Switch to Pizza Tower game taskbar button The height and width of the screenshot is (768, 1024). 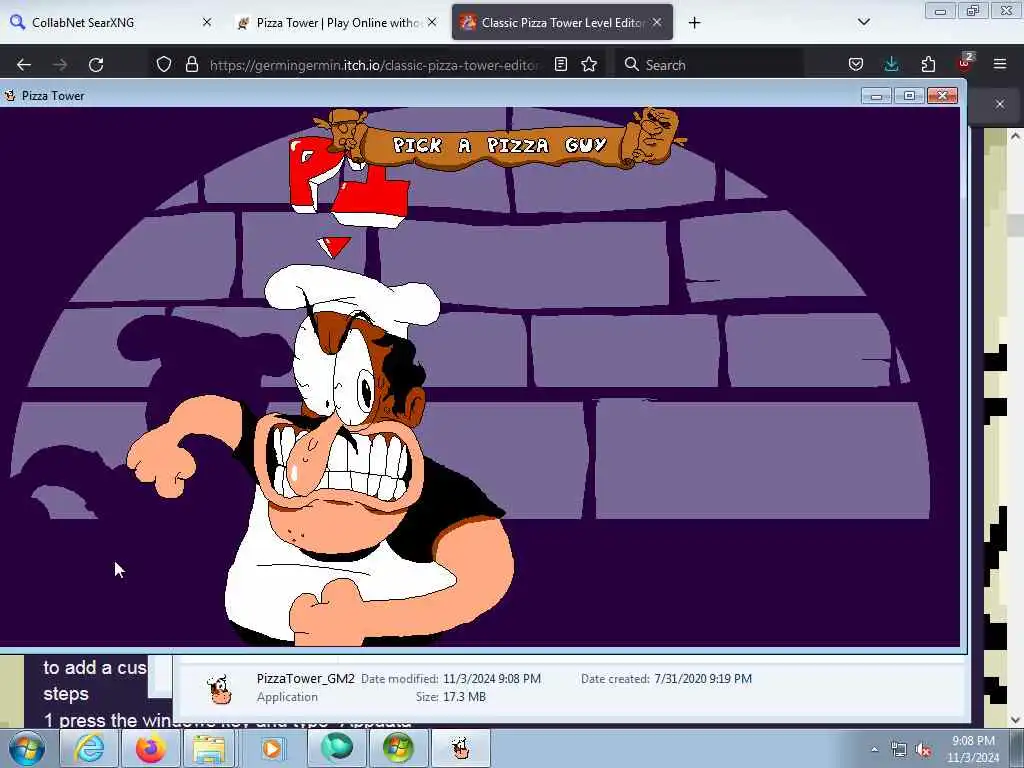point(461,748)
